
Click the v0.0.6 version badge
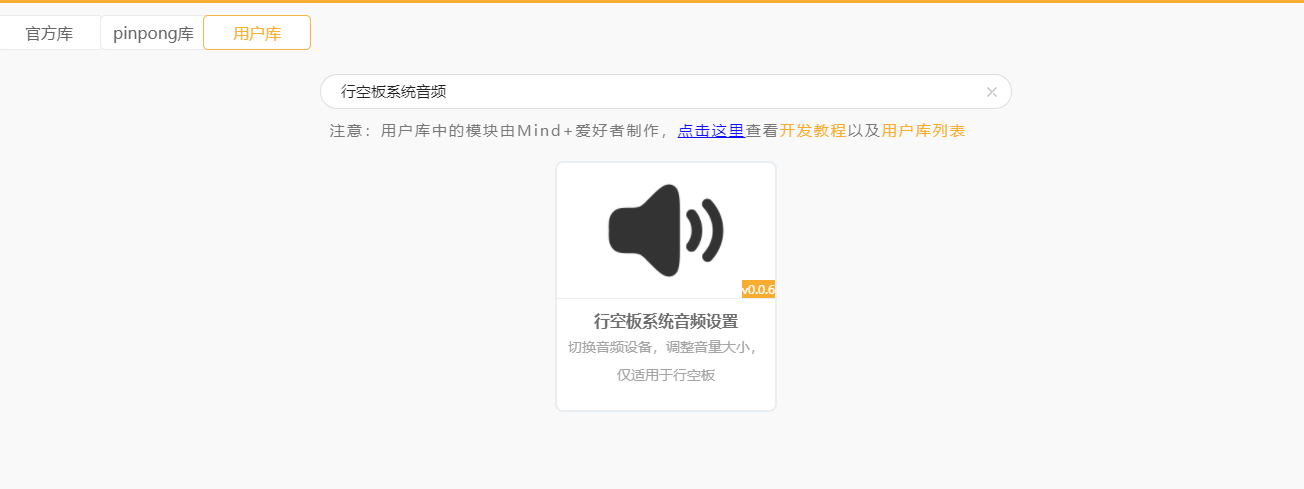[758, 289]
